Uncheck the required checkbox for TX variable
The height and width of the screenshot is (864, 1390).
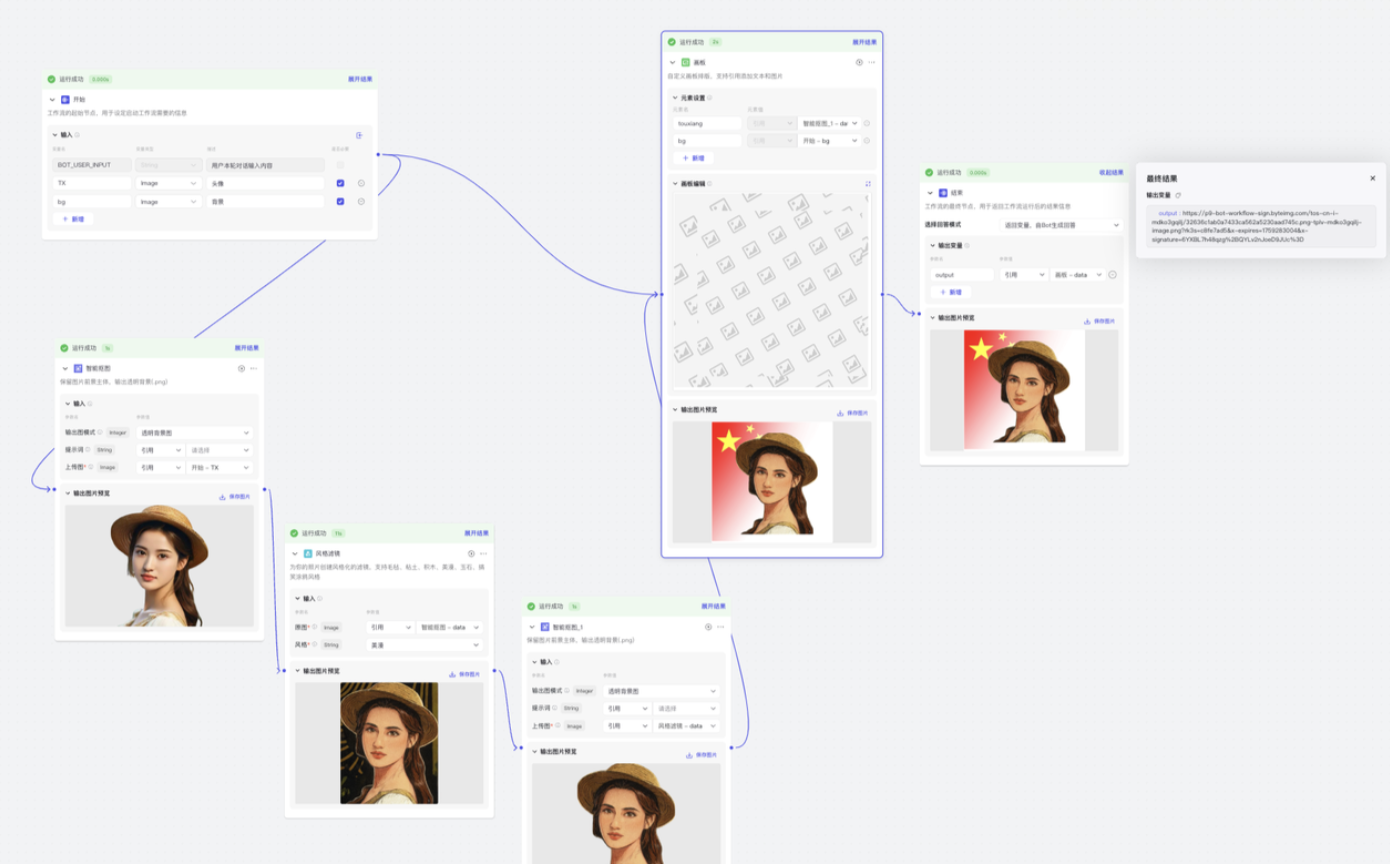click(341, 183)
